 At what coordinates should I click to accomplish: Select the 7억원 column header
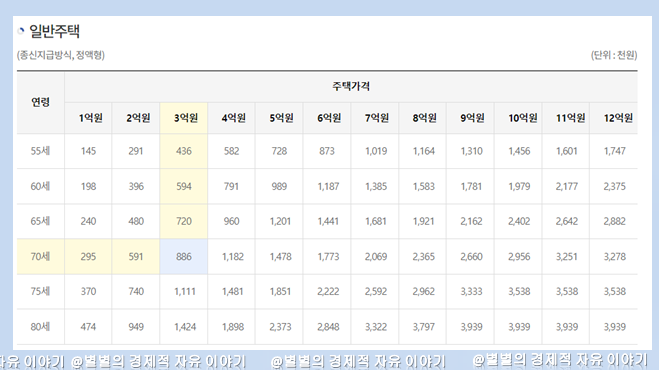coord(375,118)
